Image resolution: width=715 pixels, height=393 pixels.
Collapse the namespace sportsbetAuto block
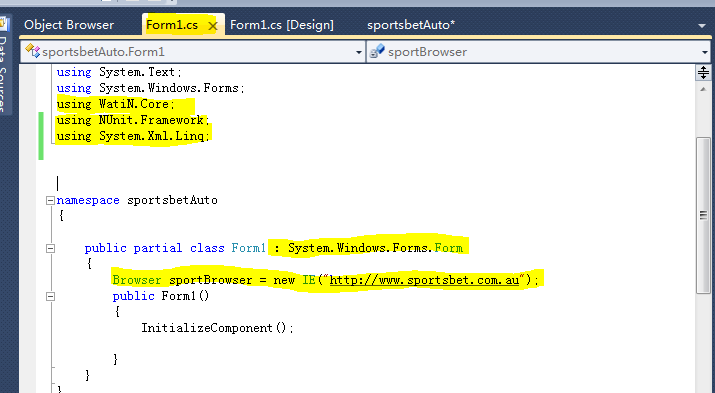pos(50,200)
